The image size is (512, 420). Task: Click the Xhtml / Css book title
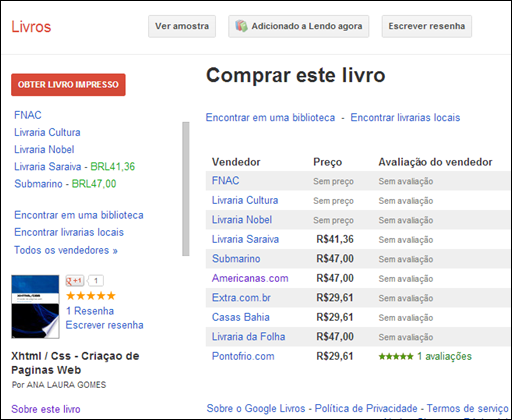click(75, 363)
